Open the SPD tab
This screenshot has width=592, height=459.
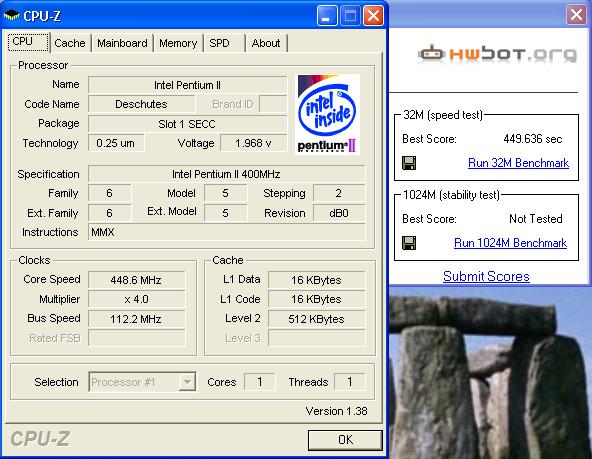point(224,43)
